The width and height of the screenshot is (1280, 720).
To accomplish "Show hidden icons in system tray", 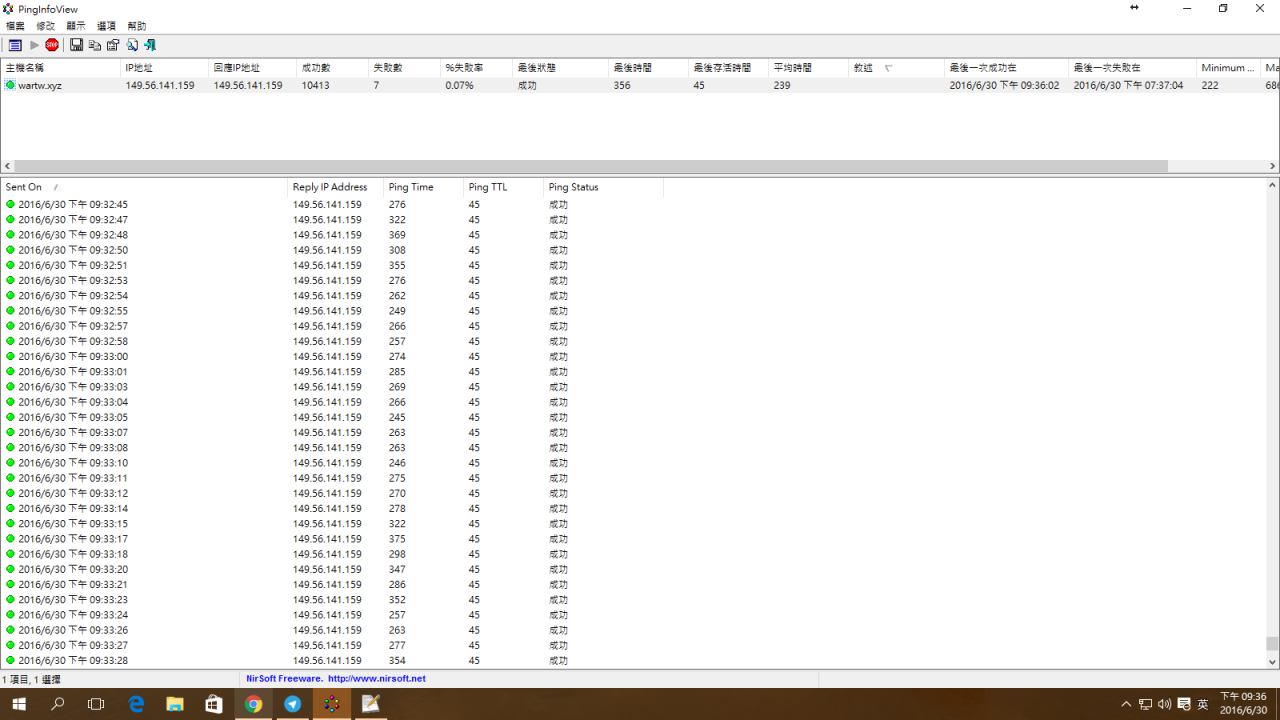I will click(1126, 704).
